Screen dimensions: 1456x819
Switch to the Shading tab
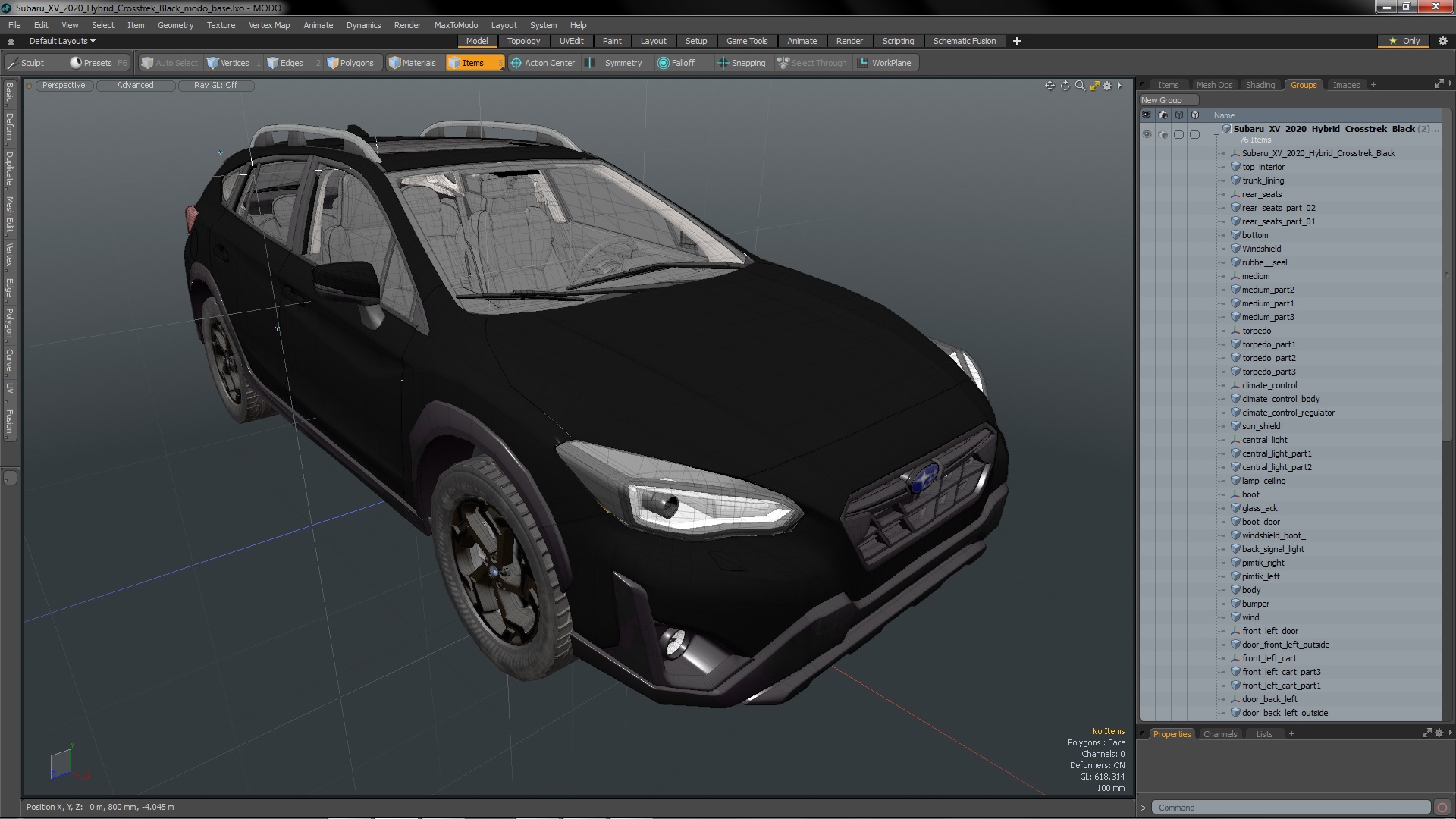click(x=1260, y=85)
